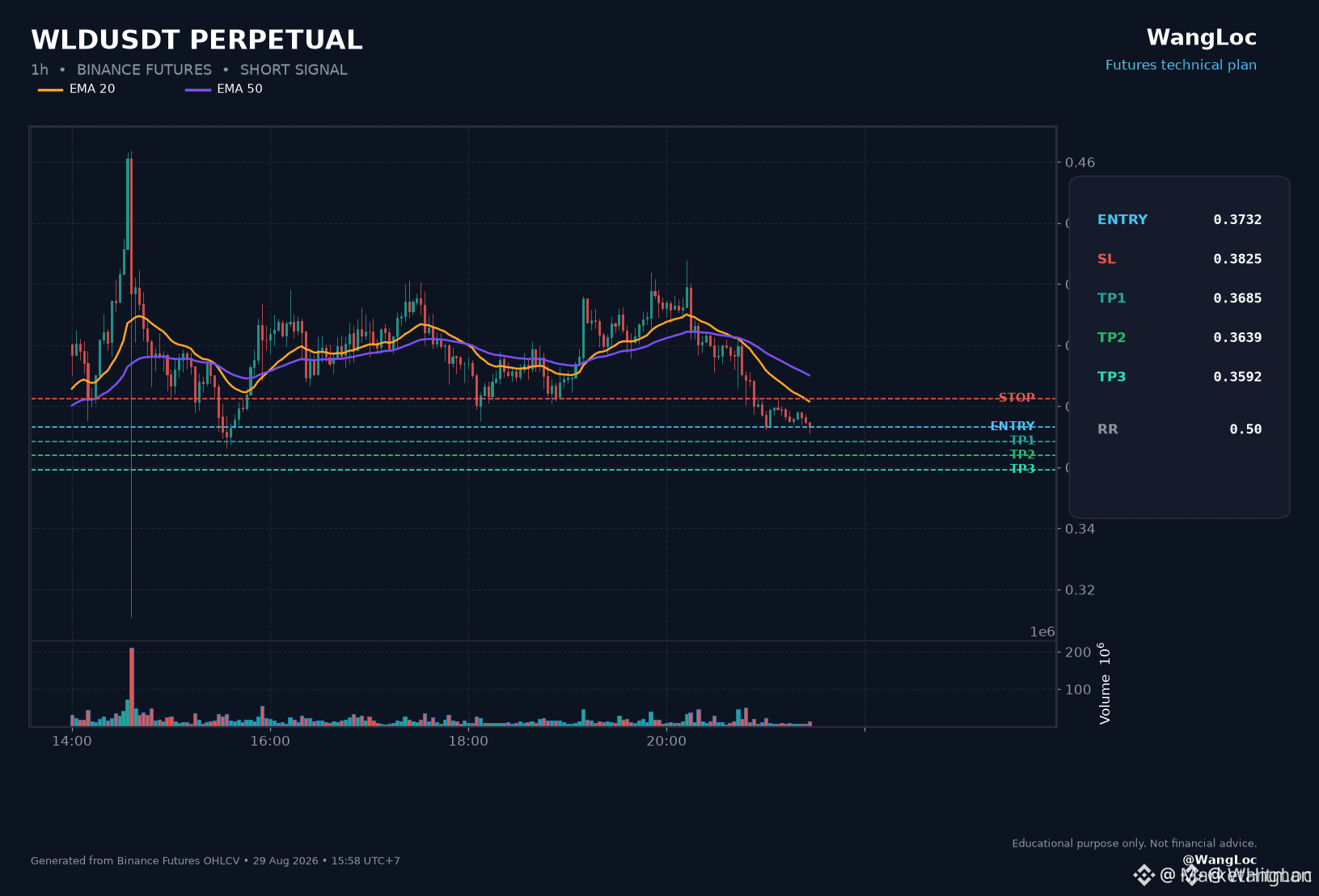Click the orange EMA 20 legend line sample
1319x896 pixels.
pos(50,89)
